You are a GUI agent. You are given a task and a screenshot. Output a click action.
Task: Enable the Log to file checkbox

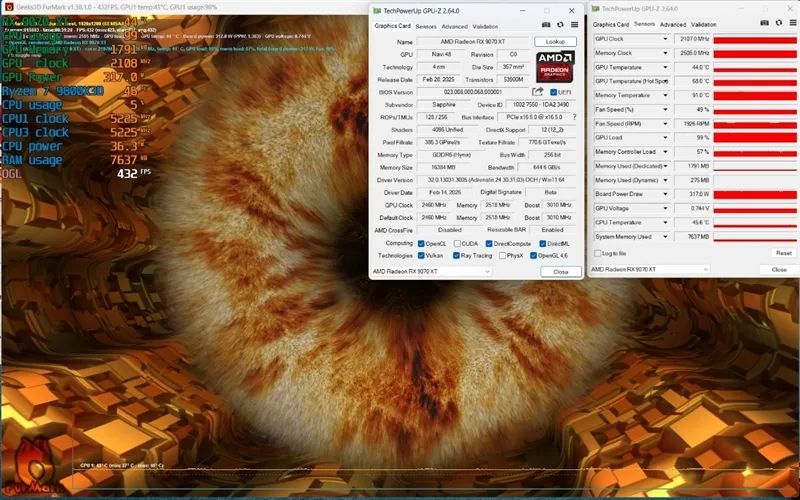click(597, 254)
